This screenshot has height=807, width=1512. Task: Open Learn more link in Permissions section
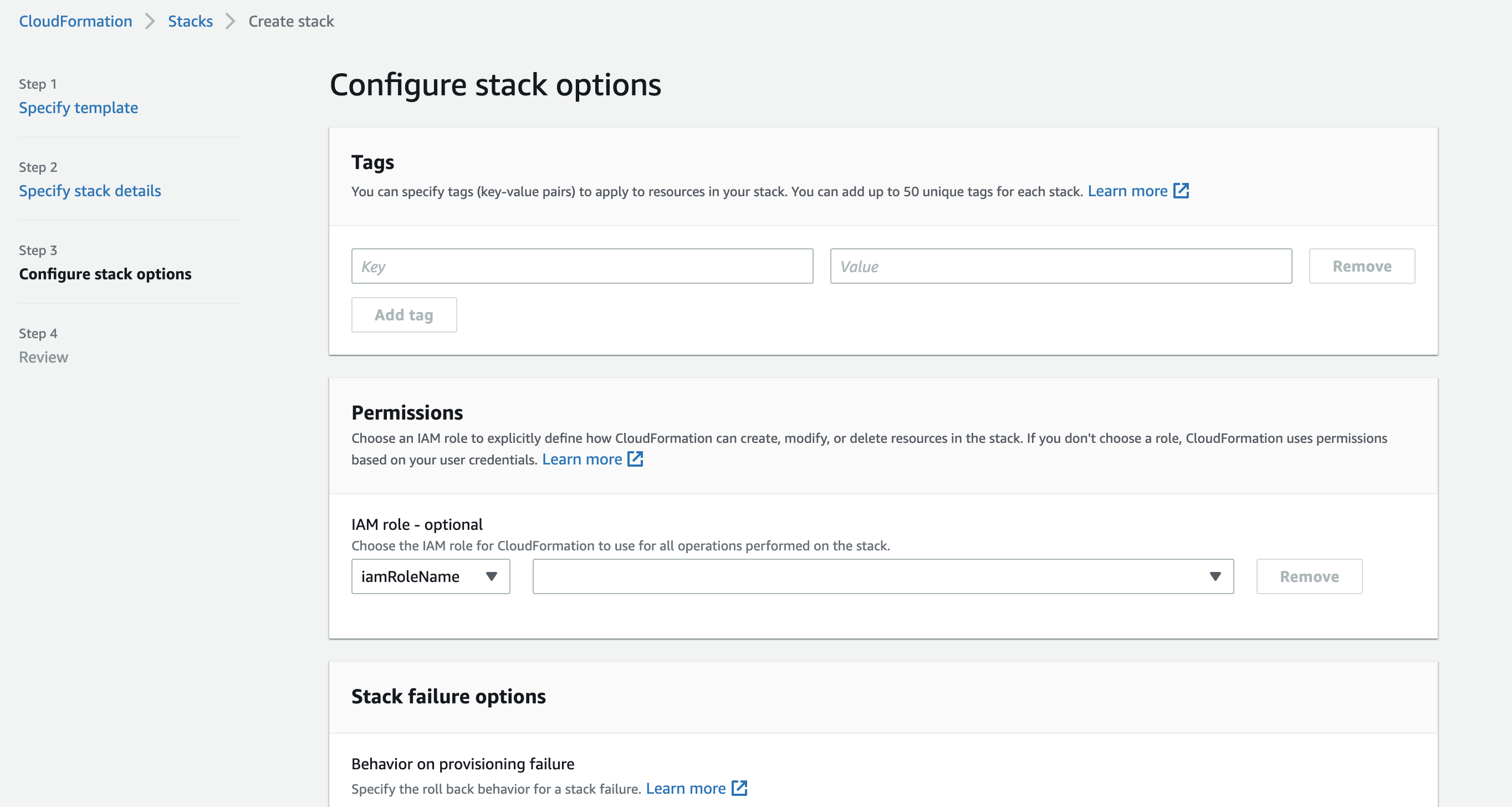point(583,459)
